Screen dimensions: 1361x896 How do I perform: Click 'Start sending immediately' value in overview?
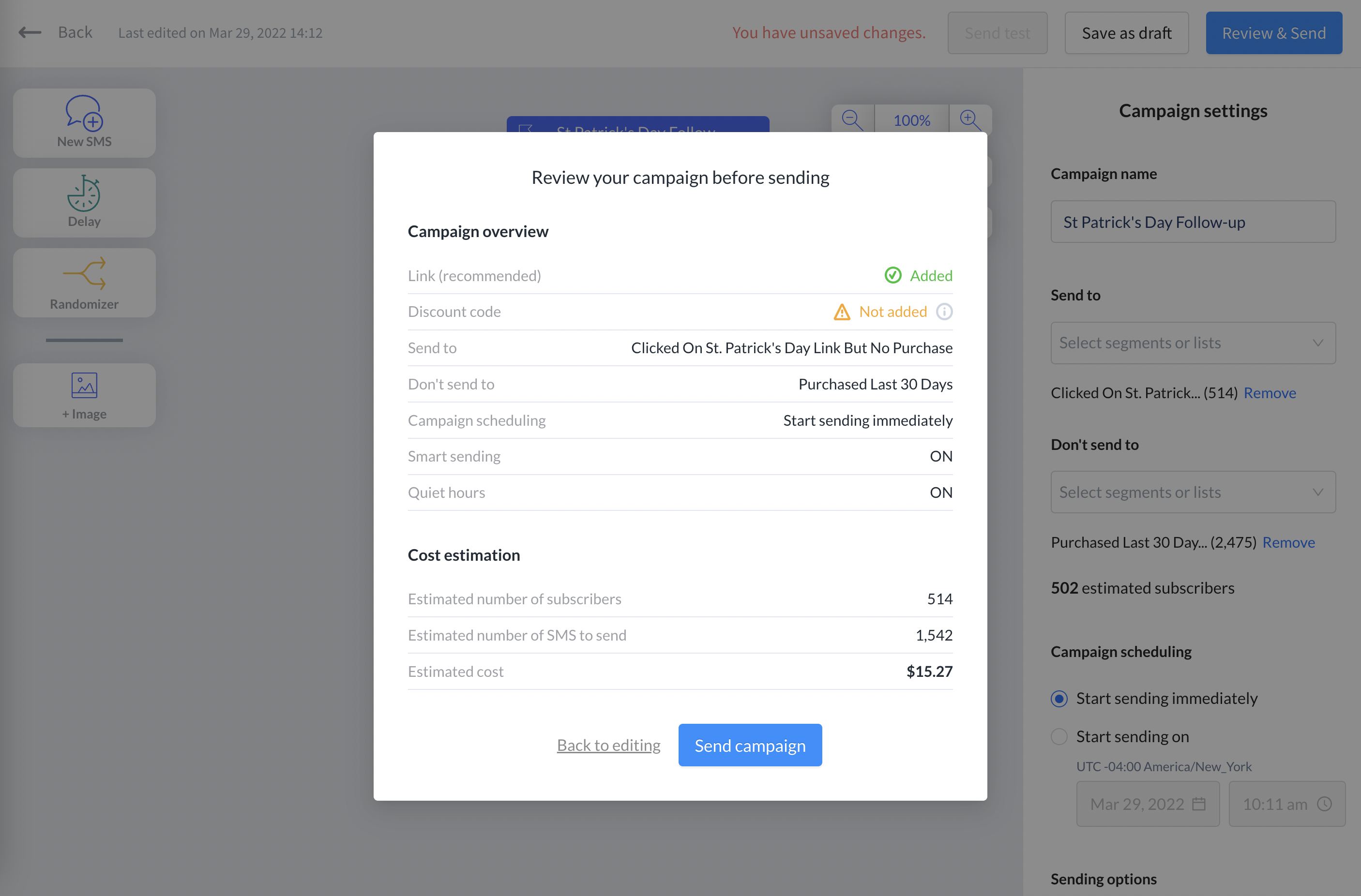pyautogui.click(x=867, y=420)
